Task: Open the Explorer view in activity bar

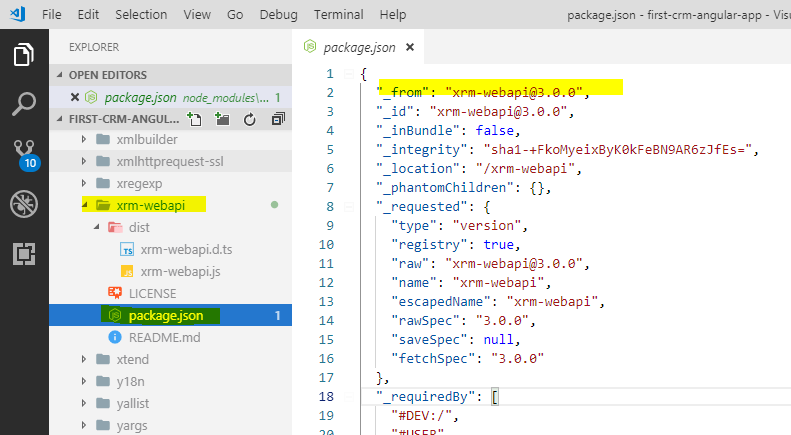Action: (x=24, y=55)
